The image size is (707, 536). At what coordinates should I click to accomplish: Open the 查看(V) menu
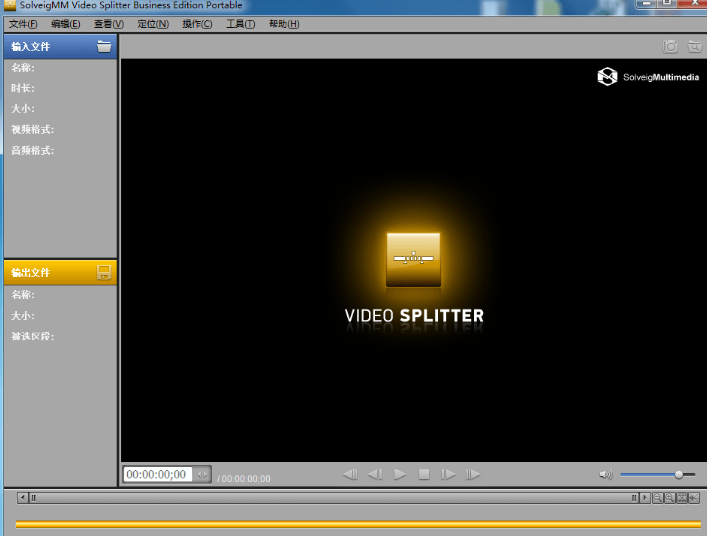(x=109, y=24)
